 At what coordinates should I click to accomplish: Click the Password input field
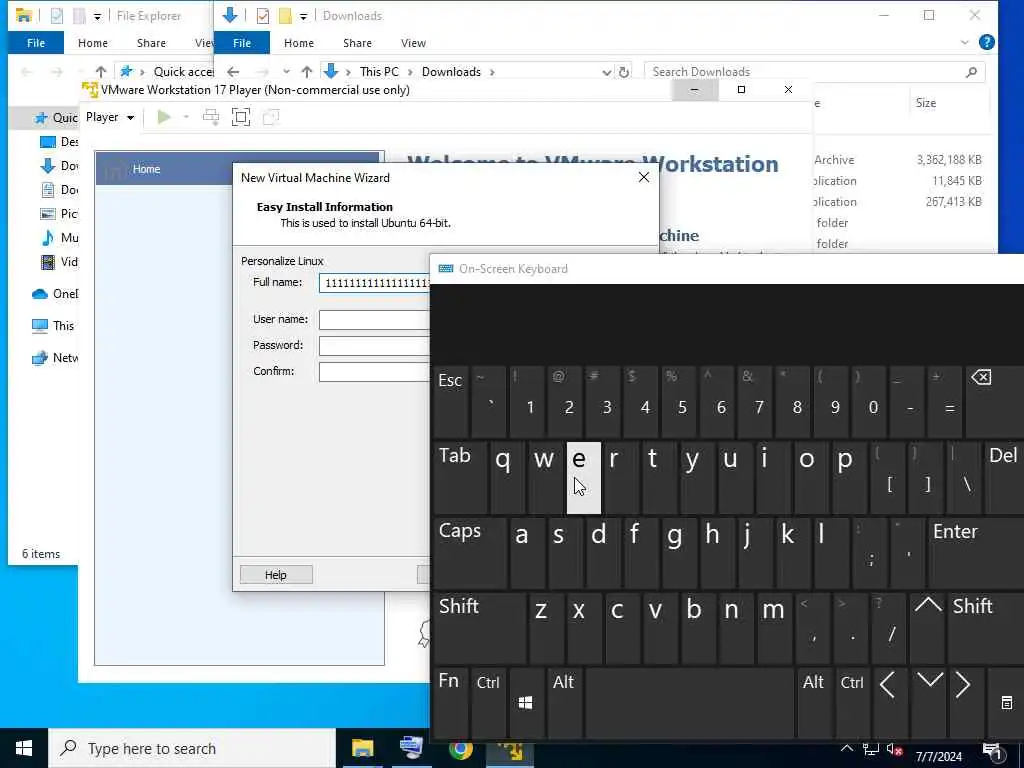click(x=374, y=345)
